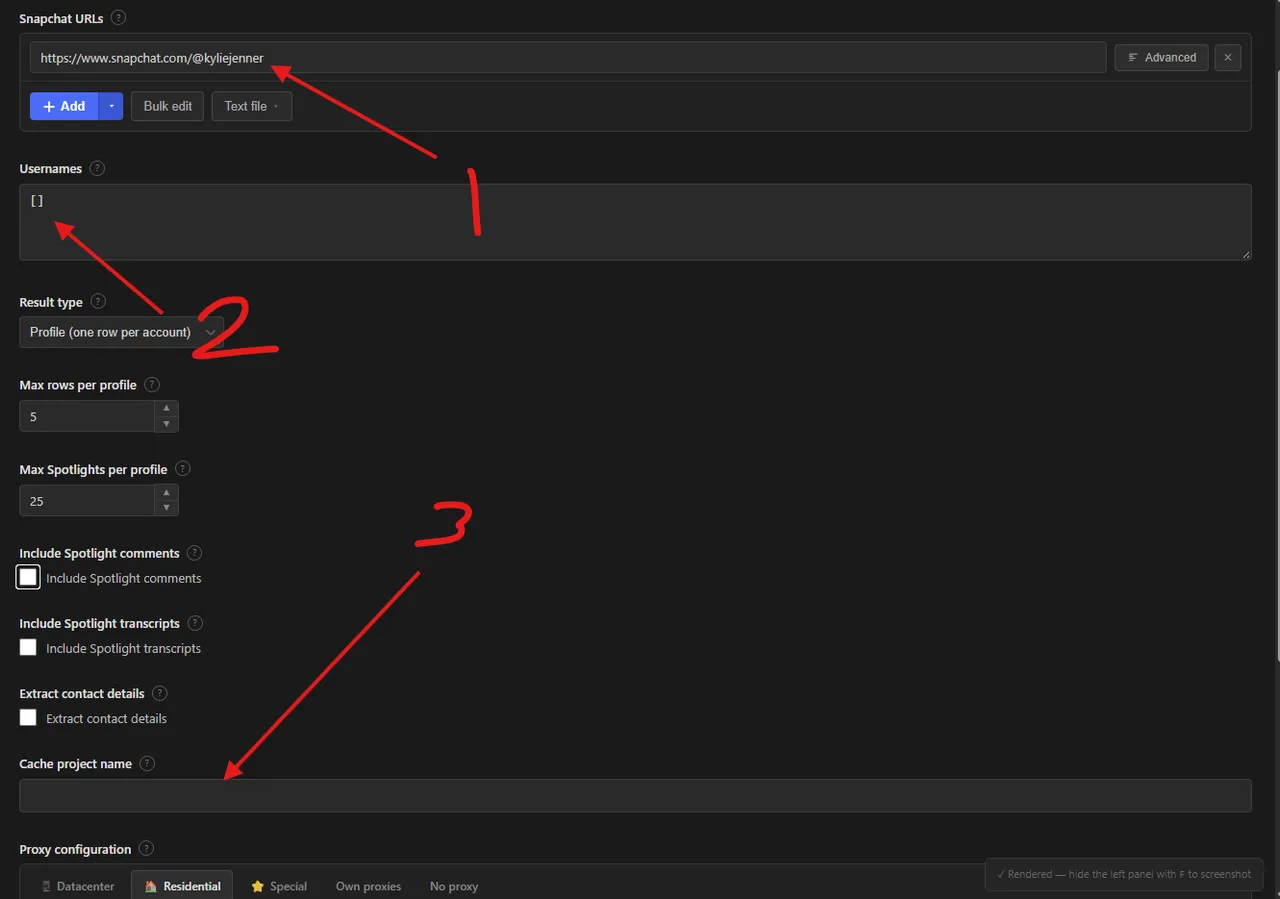The width and height of the screenshot is (1280, 899).
Task: Click the Advanced button for the URL
Action: click(x=1162, y=57)
